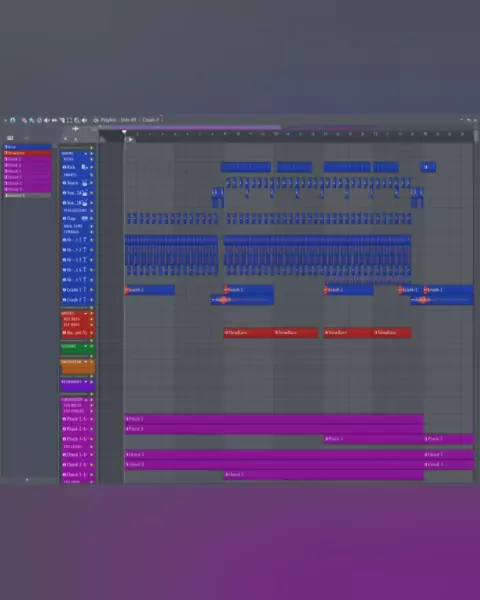
Task: Select the Kick pattern in the picker
Action: click(28, 147)
